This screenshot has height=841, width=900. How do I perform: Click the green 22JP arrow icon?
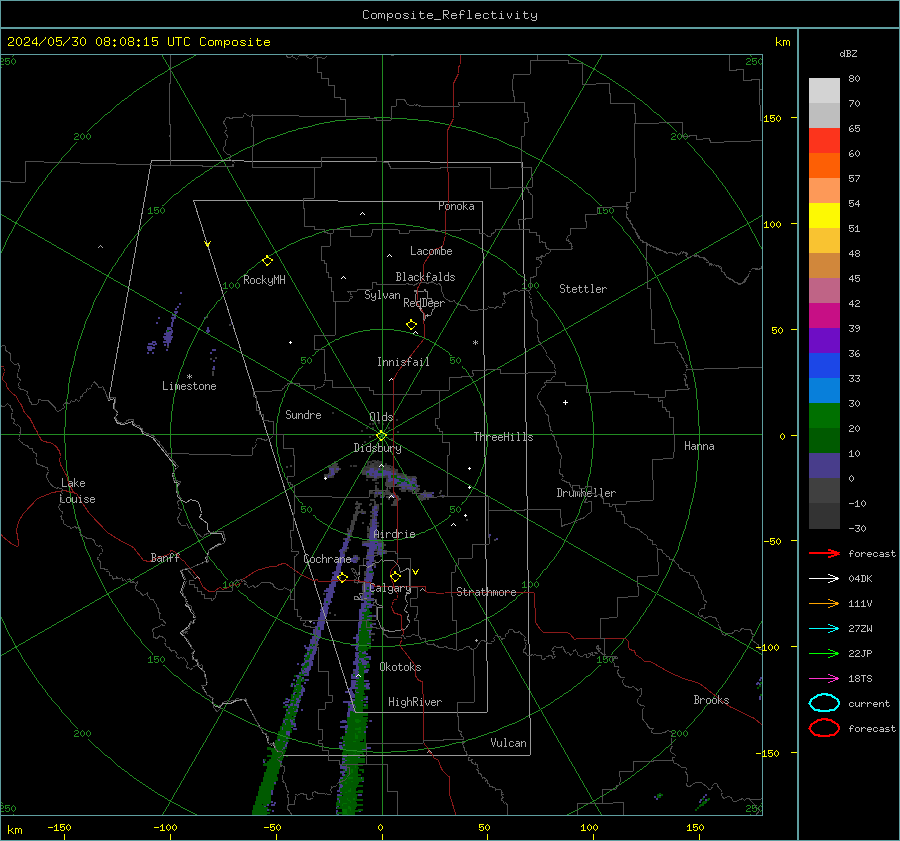(x=824, y=653)
